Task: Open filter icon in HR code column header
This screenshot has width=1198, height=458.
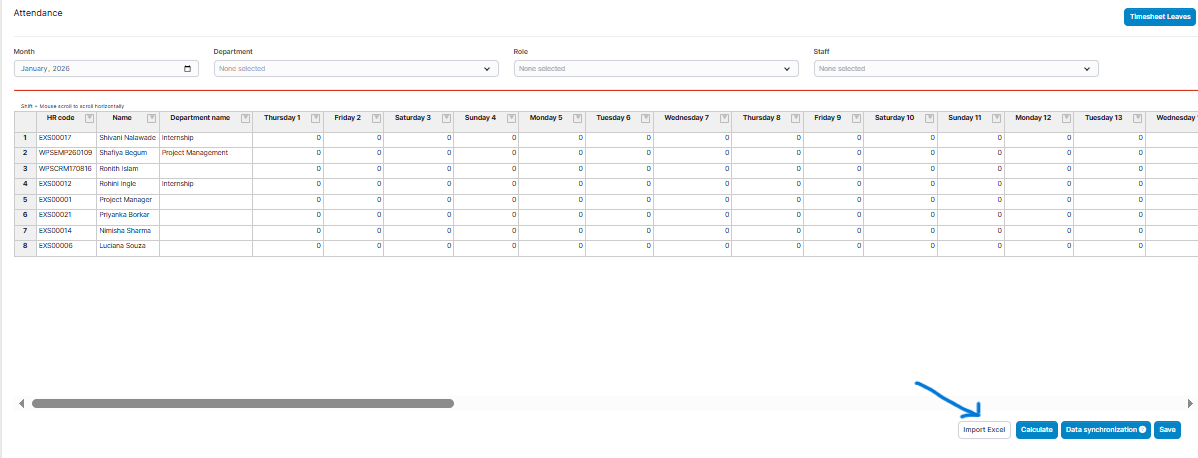Action: pos(90,118)
